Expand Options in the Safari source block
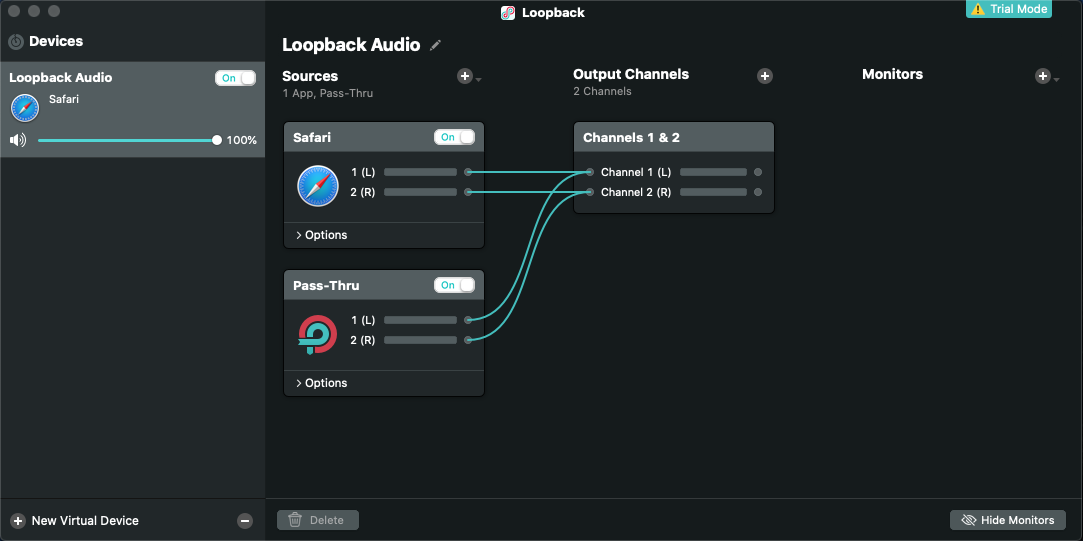The height and width of the screenshot is (541, 1083). (x=321, y=235)
